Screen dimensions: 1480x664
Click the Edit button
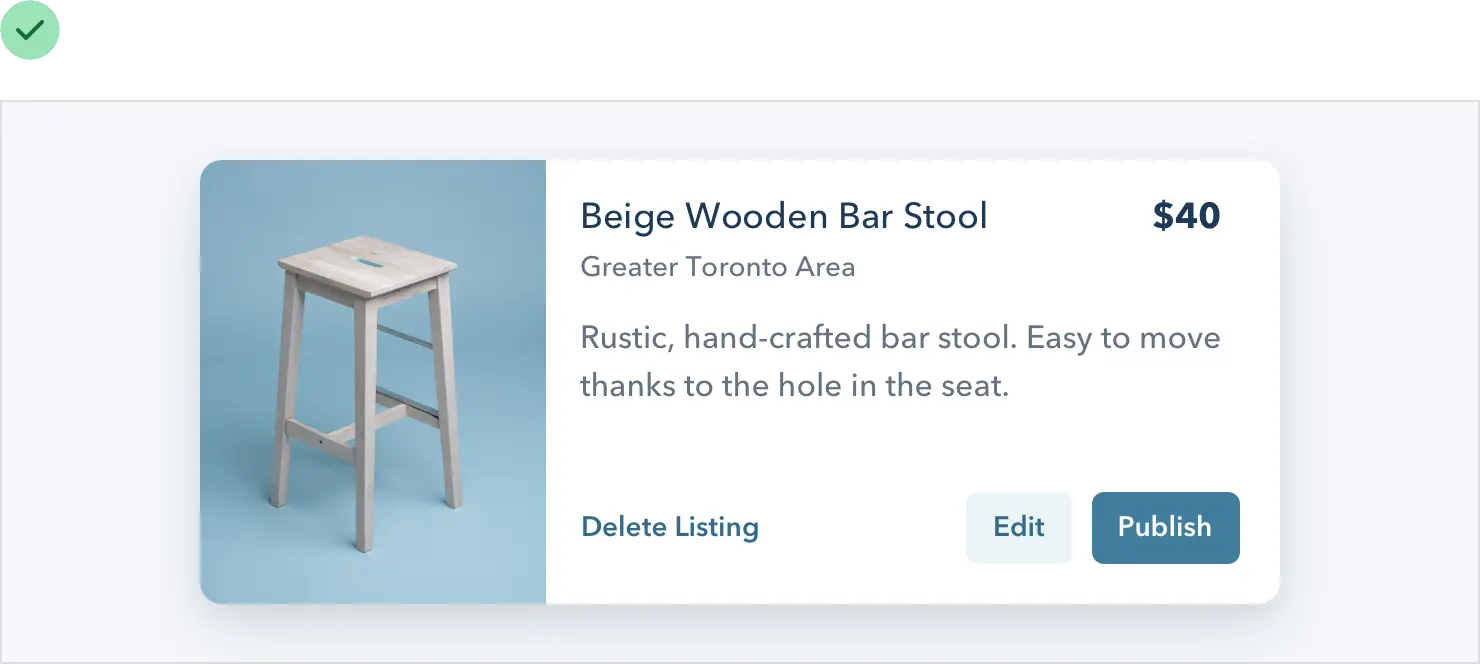(1018, 527)
